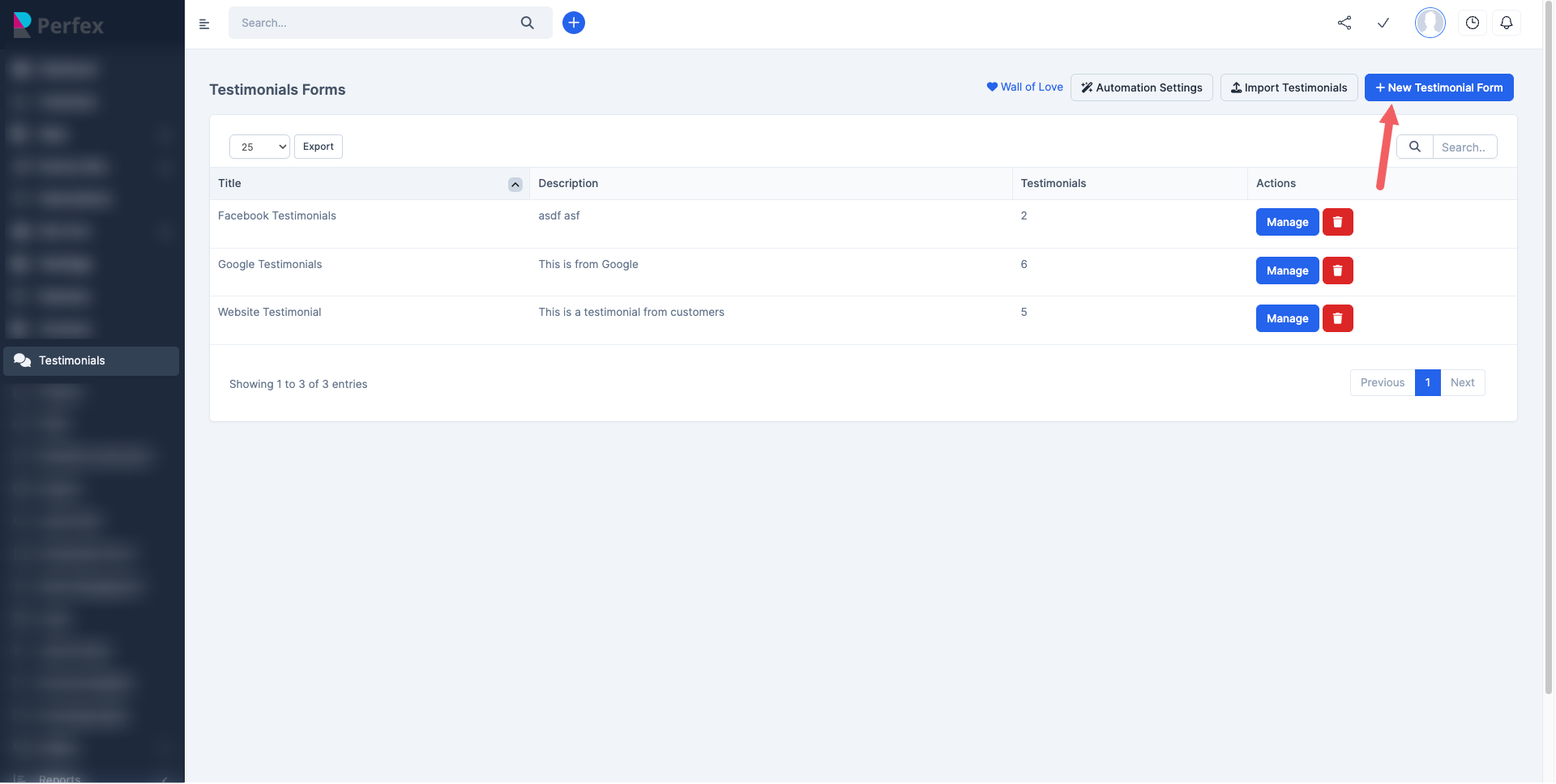Delete the Google Testimonials form

tap(1338, 271)
